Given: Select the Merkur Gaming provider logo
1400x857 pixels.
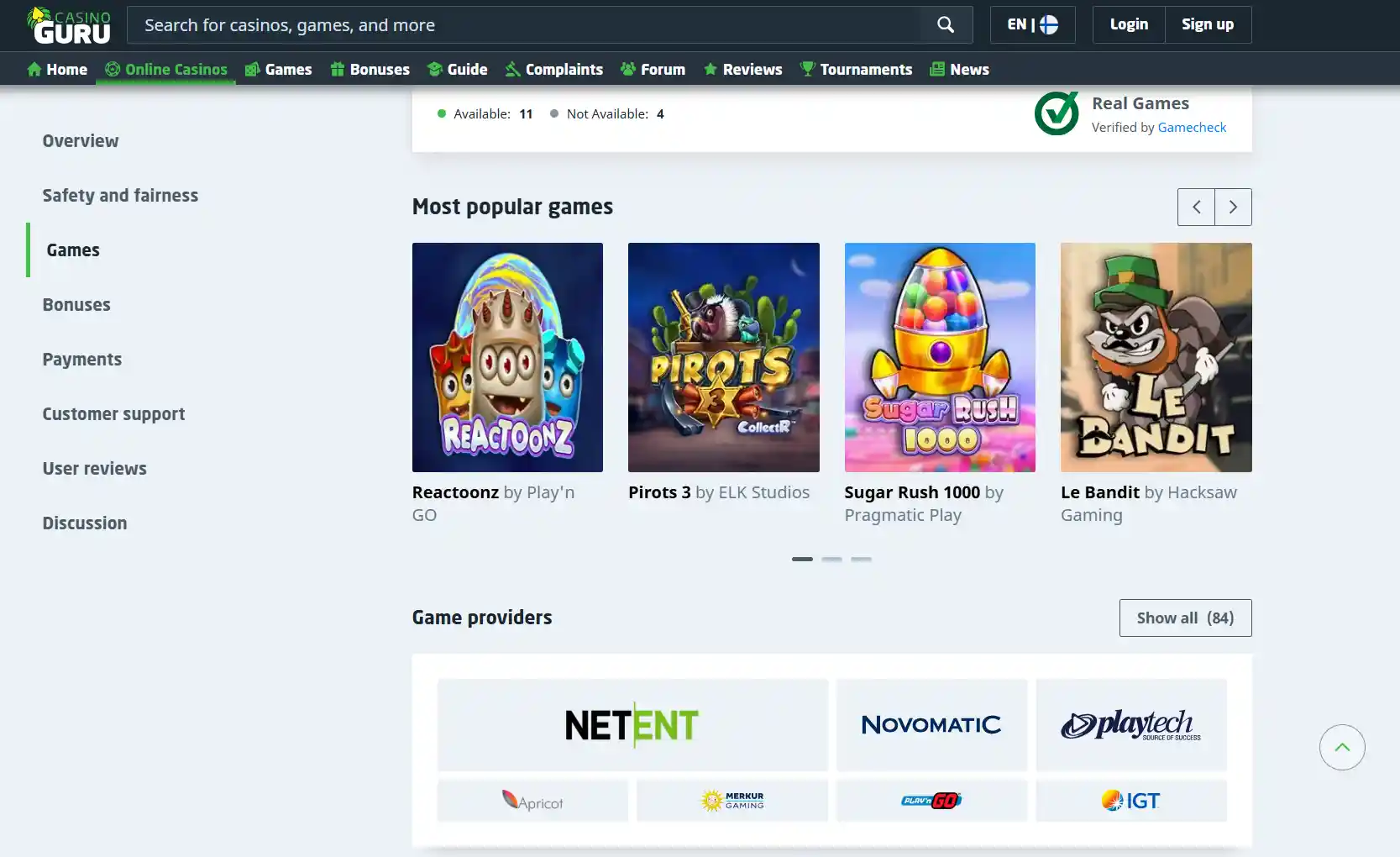Looking at the screenshot, I should pyautogui.click(x=732, y=801).
